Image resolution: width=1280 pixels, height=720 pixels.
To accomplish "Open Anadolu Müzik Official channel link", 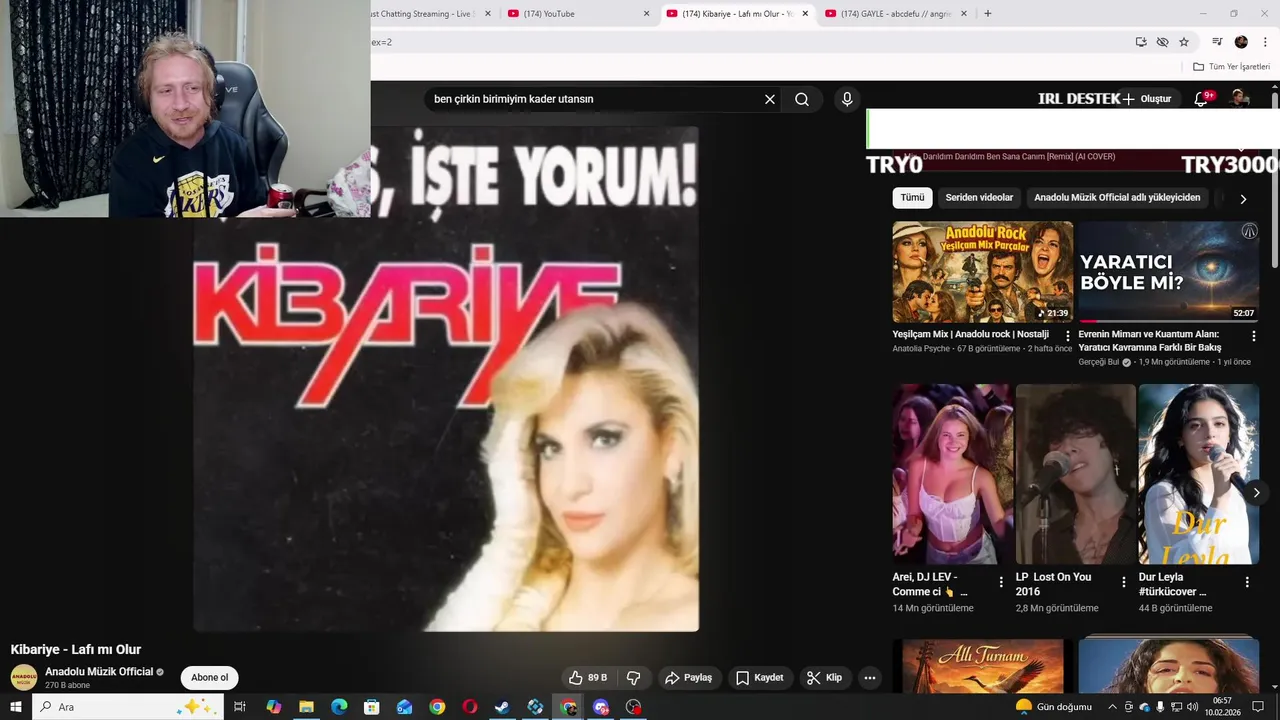I will [99, 672].
